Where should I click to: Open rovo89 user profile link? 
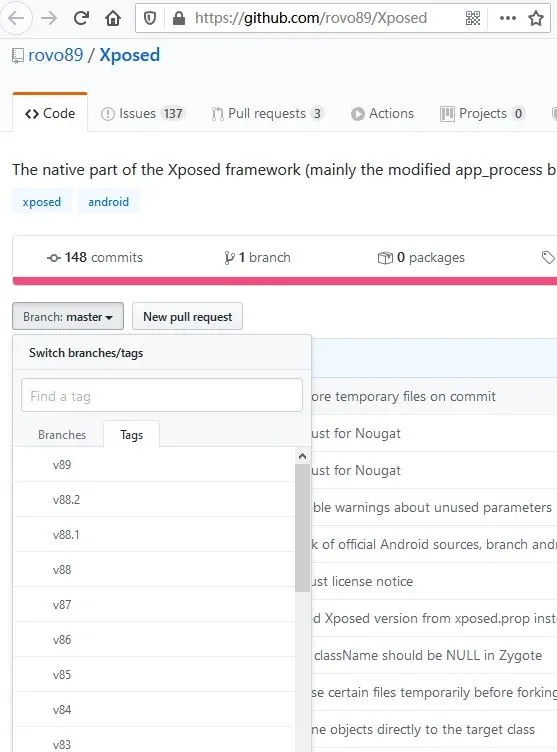[56, 55]
